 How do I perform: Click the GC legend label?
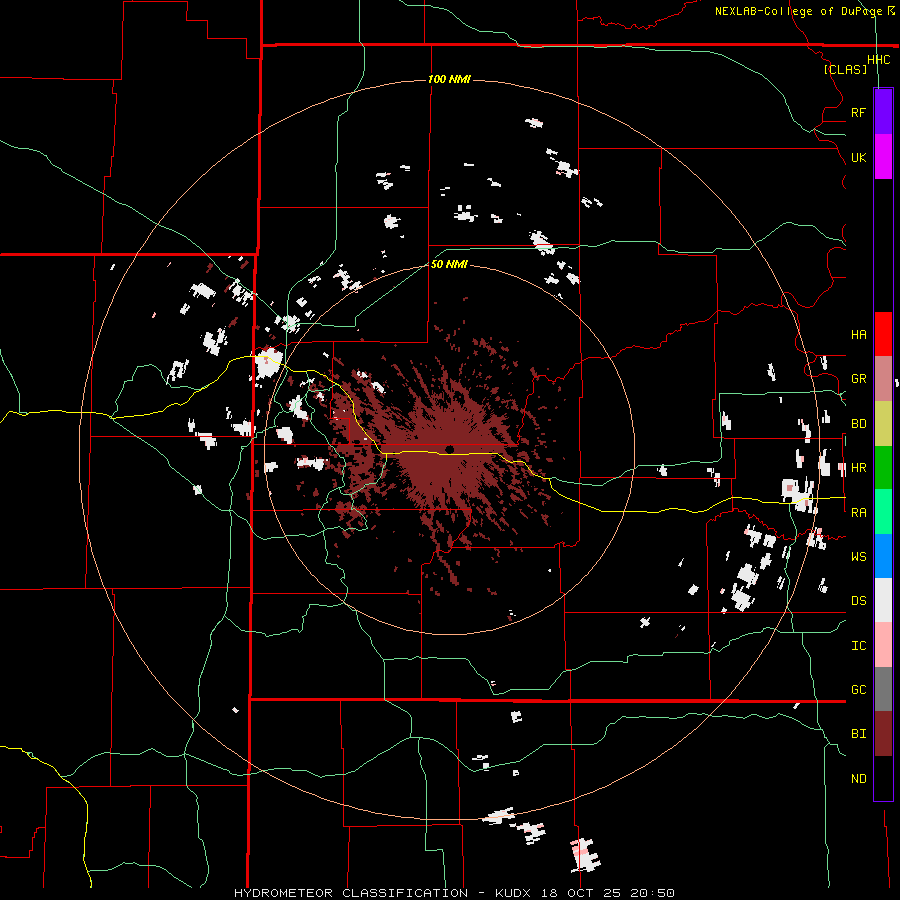click(x=858, y=690)
